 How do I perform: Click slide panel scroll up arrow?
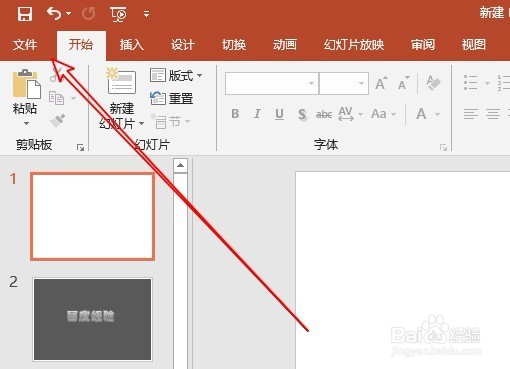(180, 165)
